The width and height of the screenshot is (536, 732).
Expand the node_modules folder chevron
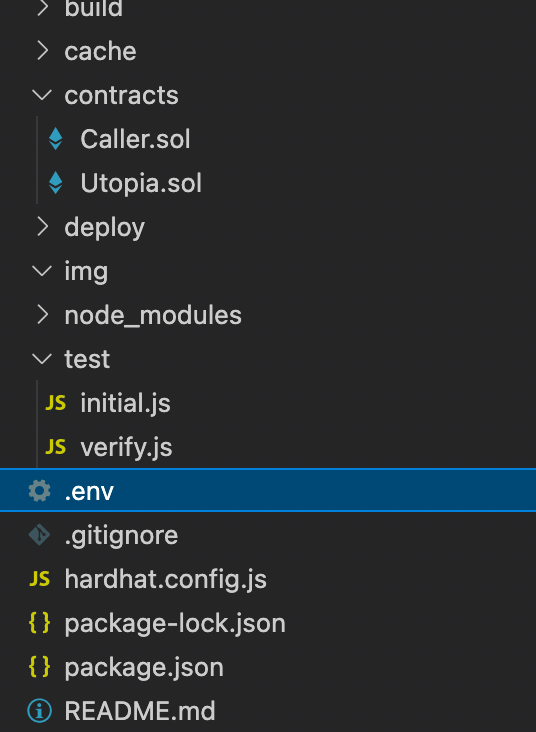click(42, 315)
